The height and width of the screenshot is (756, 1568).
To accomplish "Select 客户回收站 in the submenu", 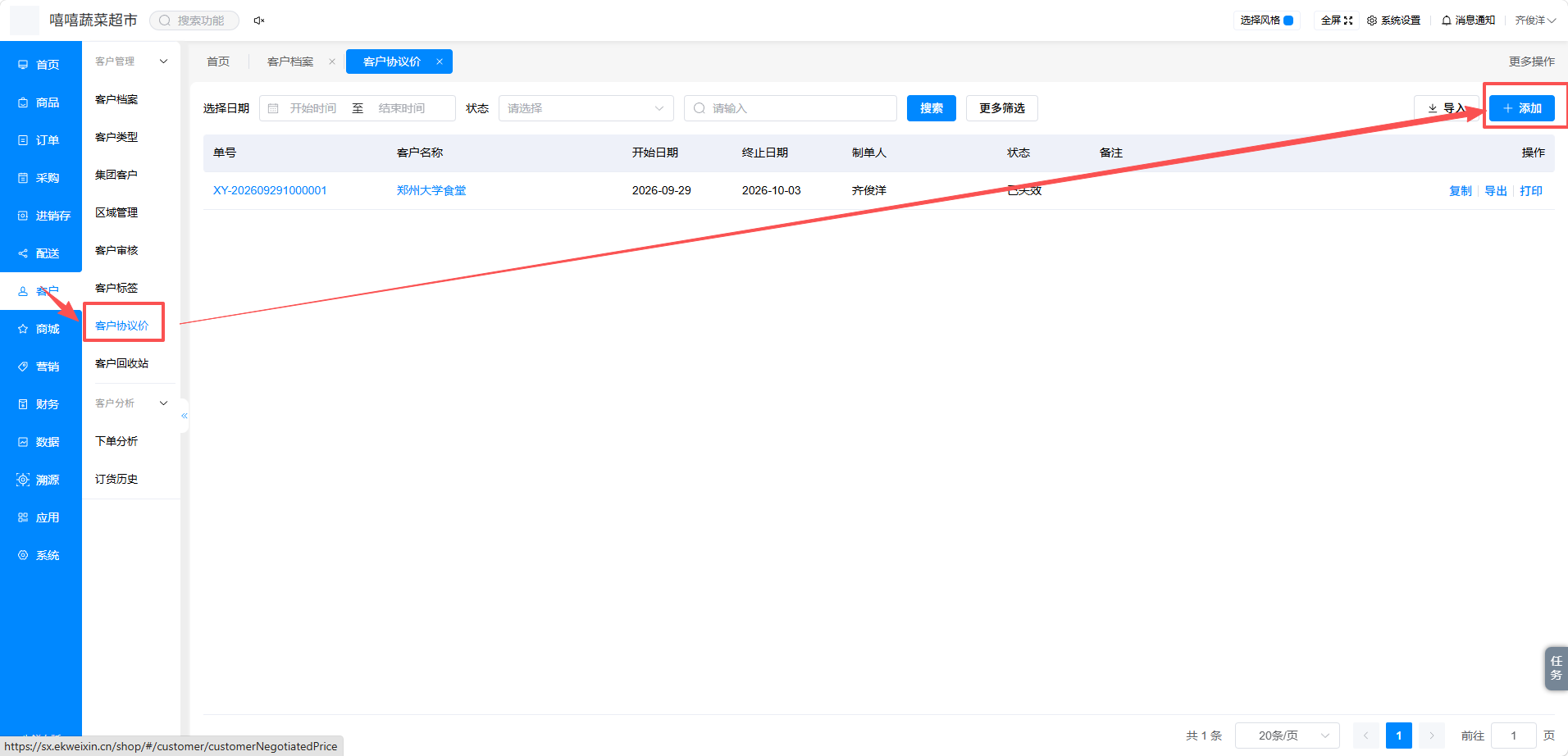I will (x=121, y=363).
